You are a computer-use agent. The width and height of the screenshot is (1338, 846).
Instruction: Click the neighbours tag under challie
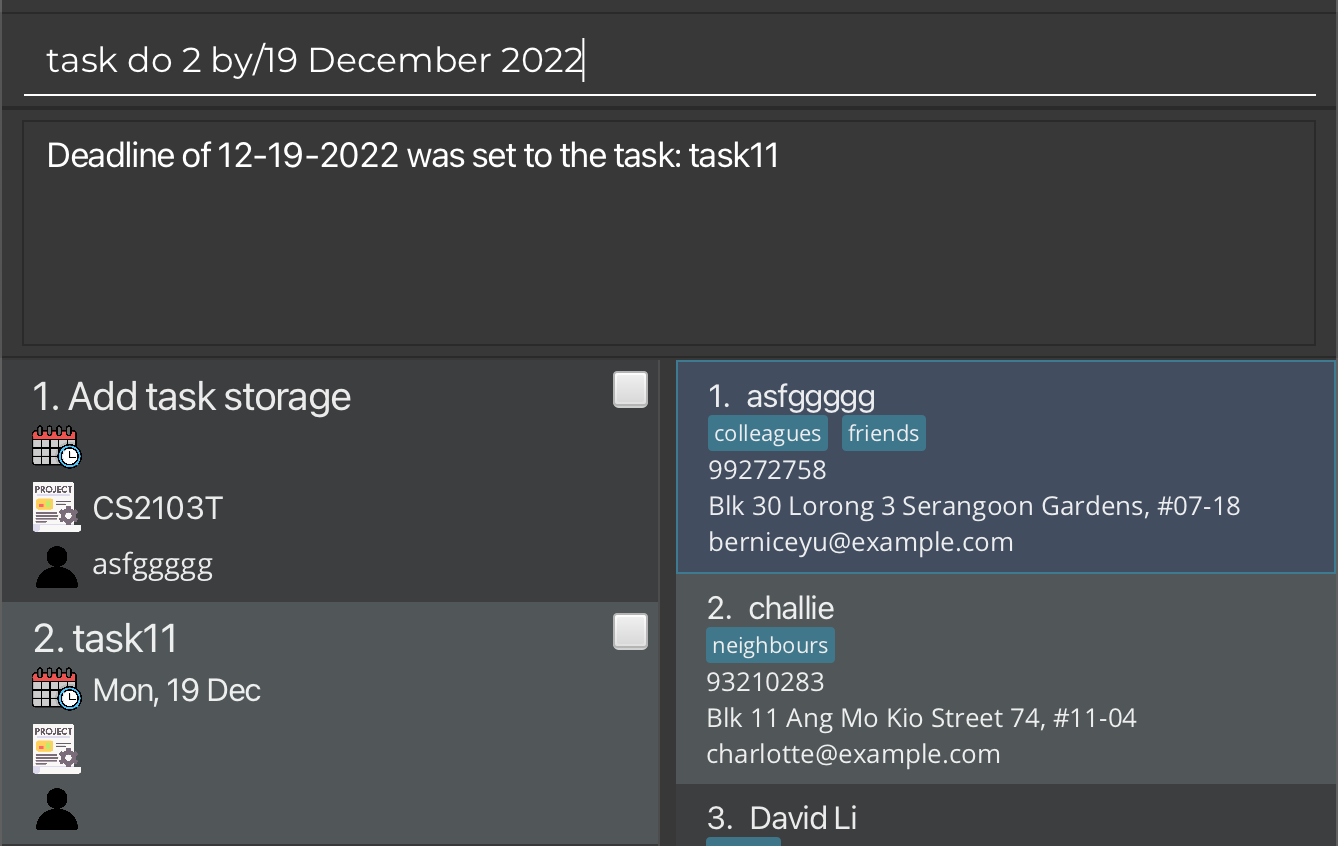770,645
